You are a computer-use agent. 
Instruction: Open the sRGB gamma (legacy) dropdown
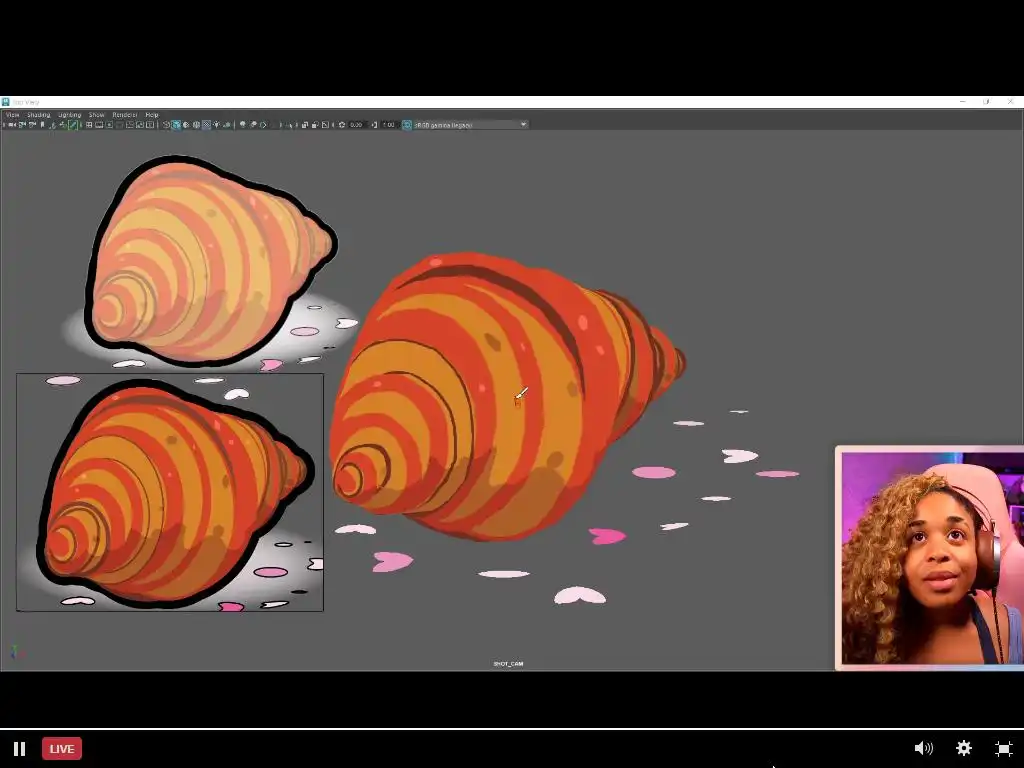(470, 125)
